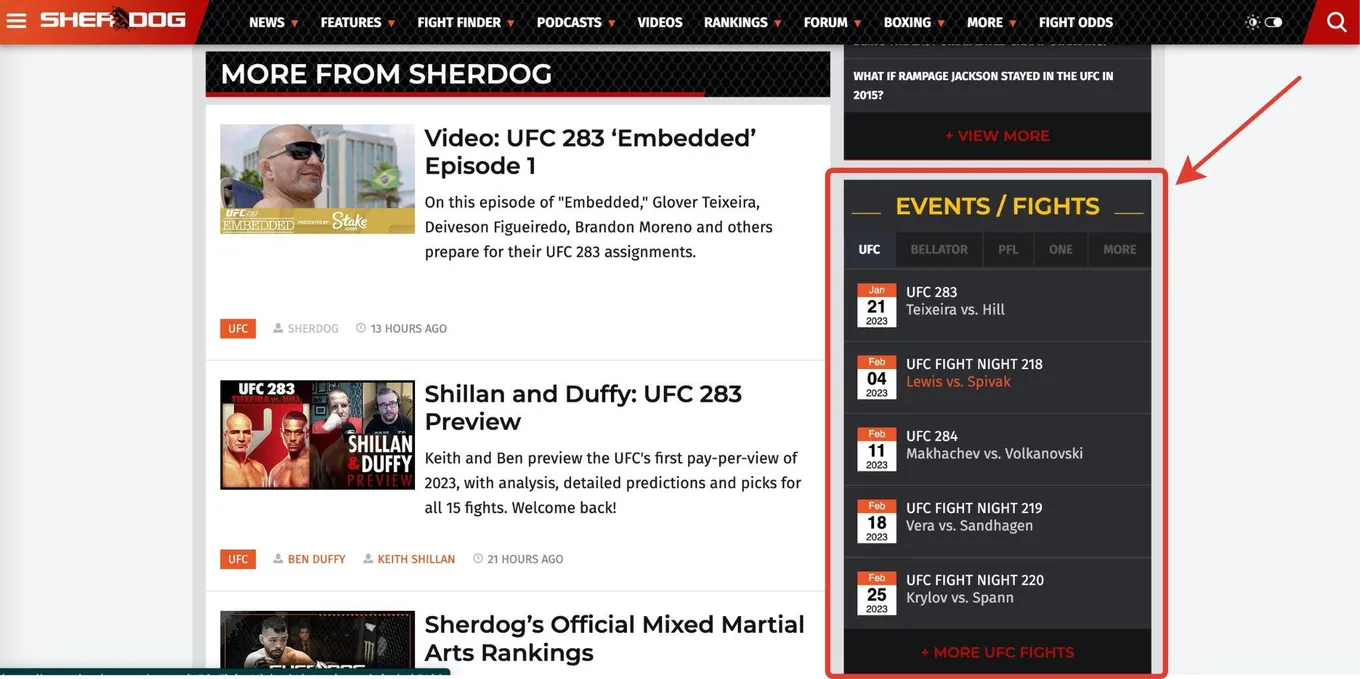This screenshot has width=1360, height=679.
Task: Click the Jan 21 2023 calendar icon
Action: point(877,306)
